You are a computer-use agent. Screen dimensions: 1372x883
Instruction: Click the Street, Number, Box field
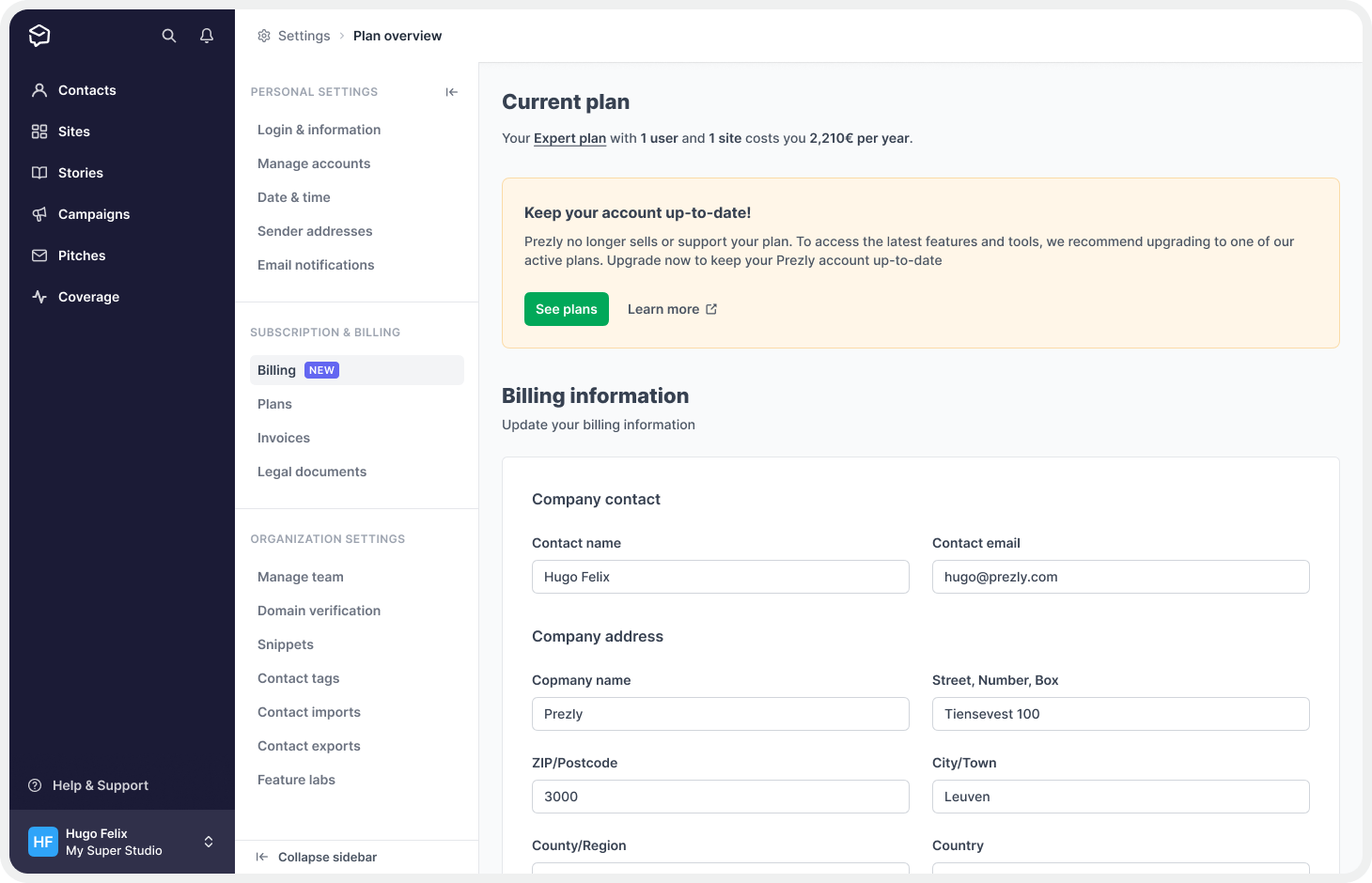[x=1121, y=714]
